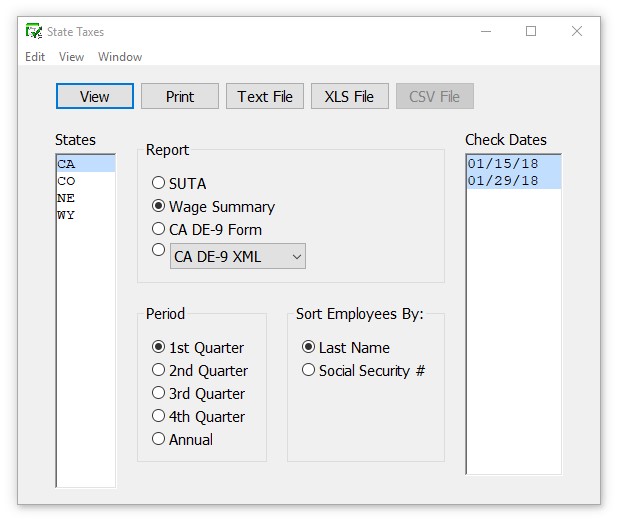Screen dimensions: 622x524
Task: Choose the CA DE-9 Form radio button
Action: [159, 230]
